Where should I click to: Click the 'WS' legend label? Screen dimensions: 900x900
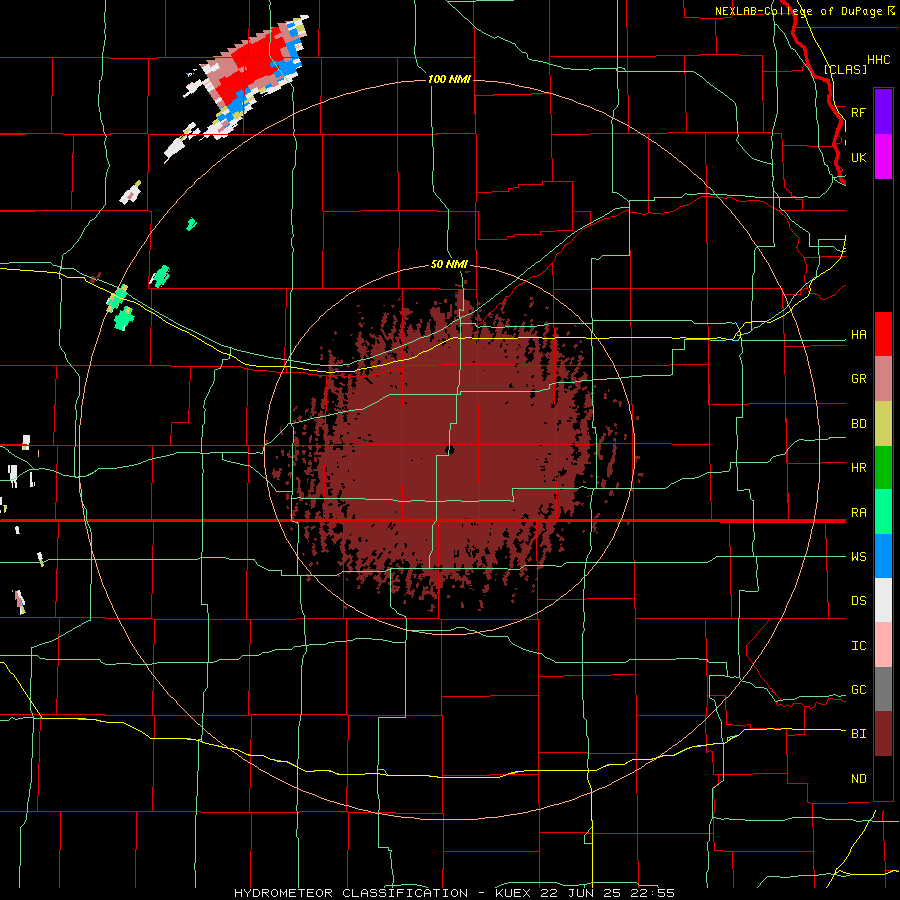coord(858,556)
